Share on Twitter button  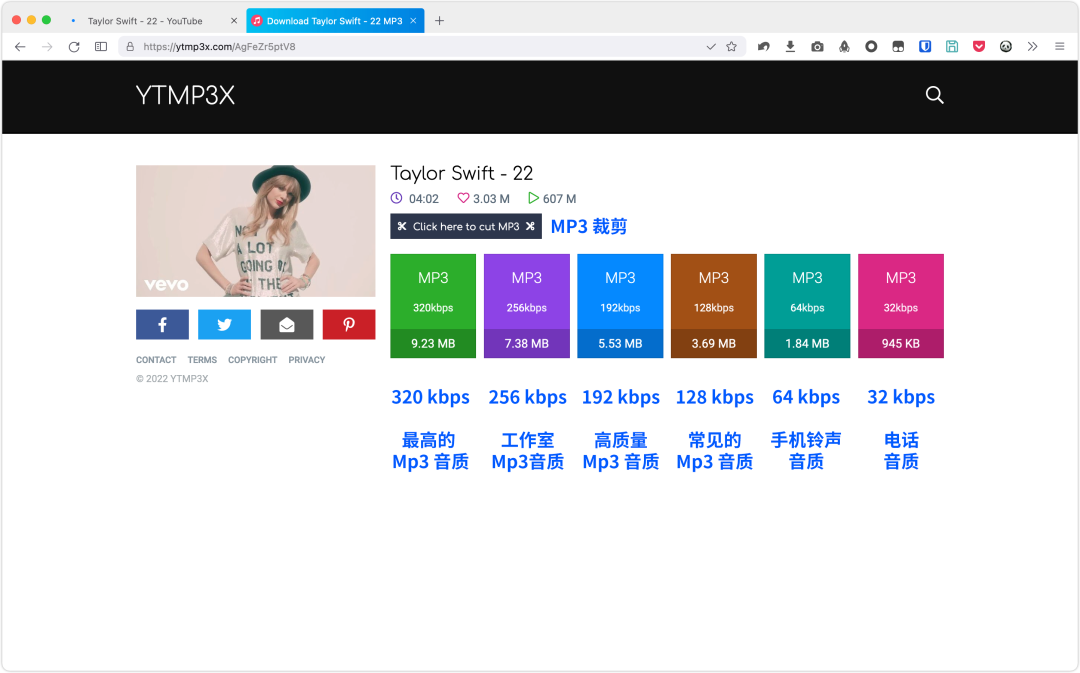click(x=225, y=324)
